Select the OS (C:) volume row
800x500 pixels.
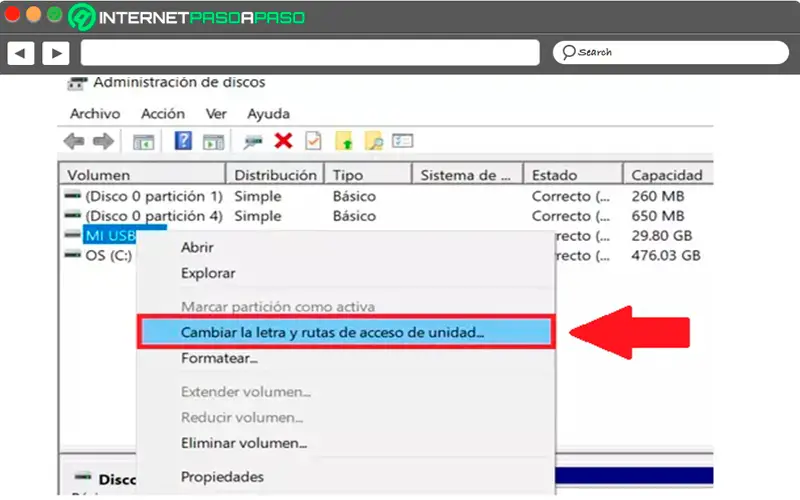tap(108, 256)
